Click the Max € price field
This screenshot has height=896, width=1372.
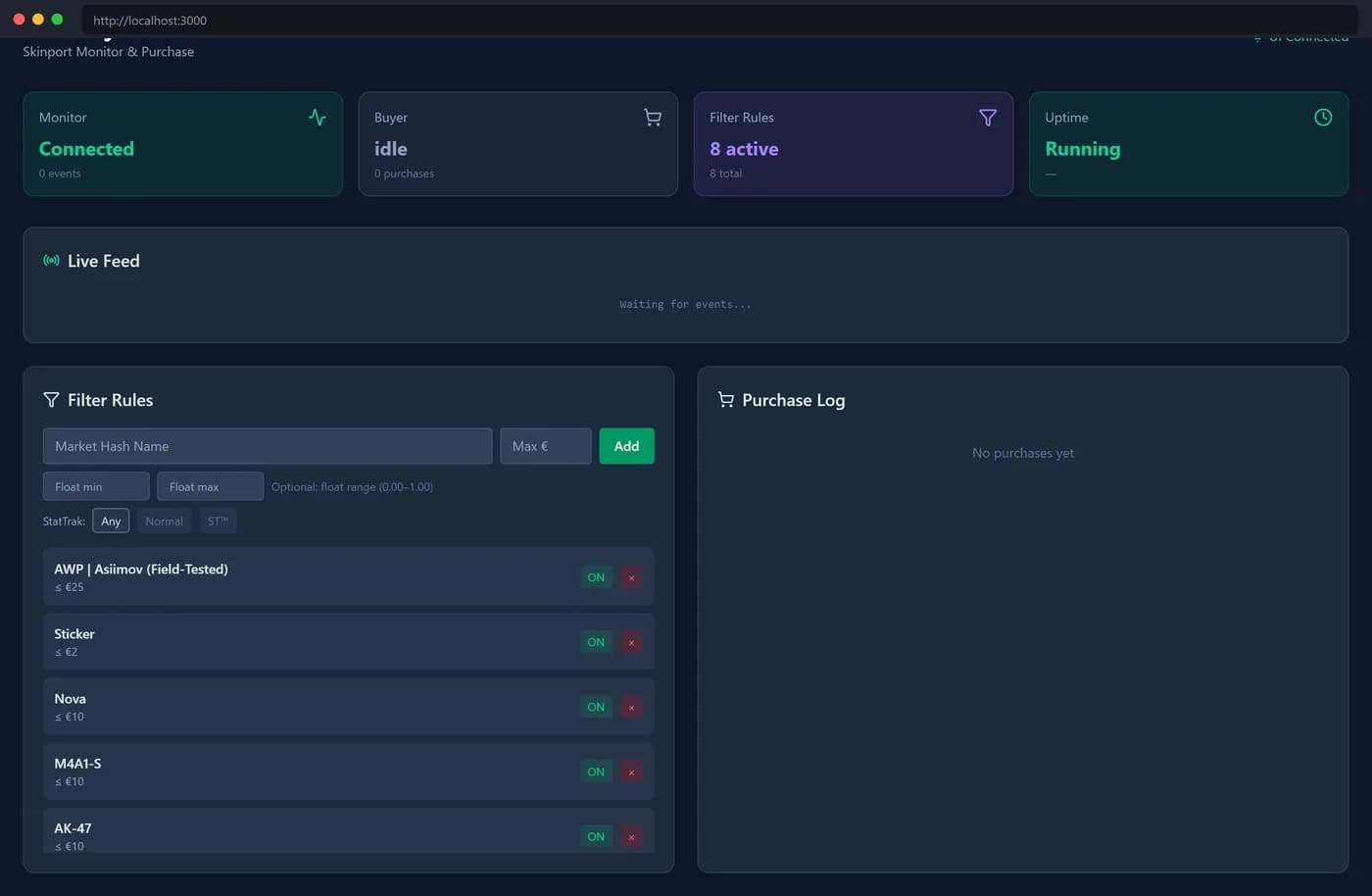coord(546,446)
